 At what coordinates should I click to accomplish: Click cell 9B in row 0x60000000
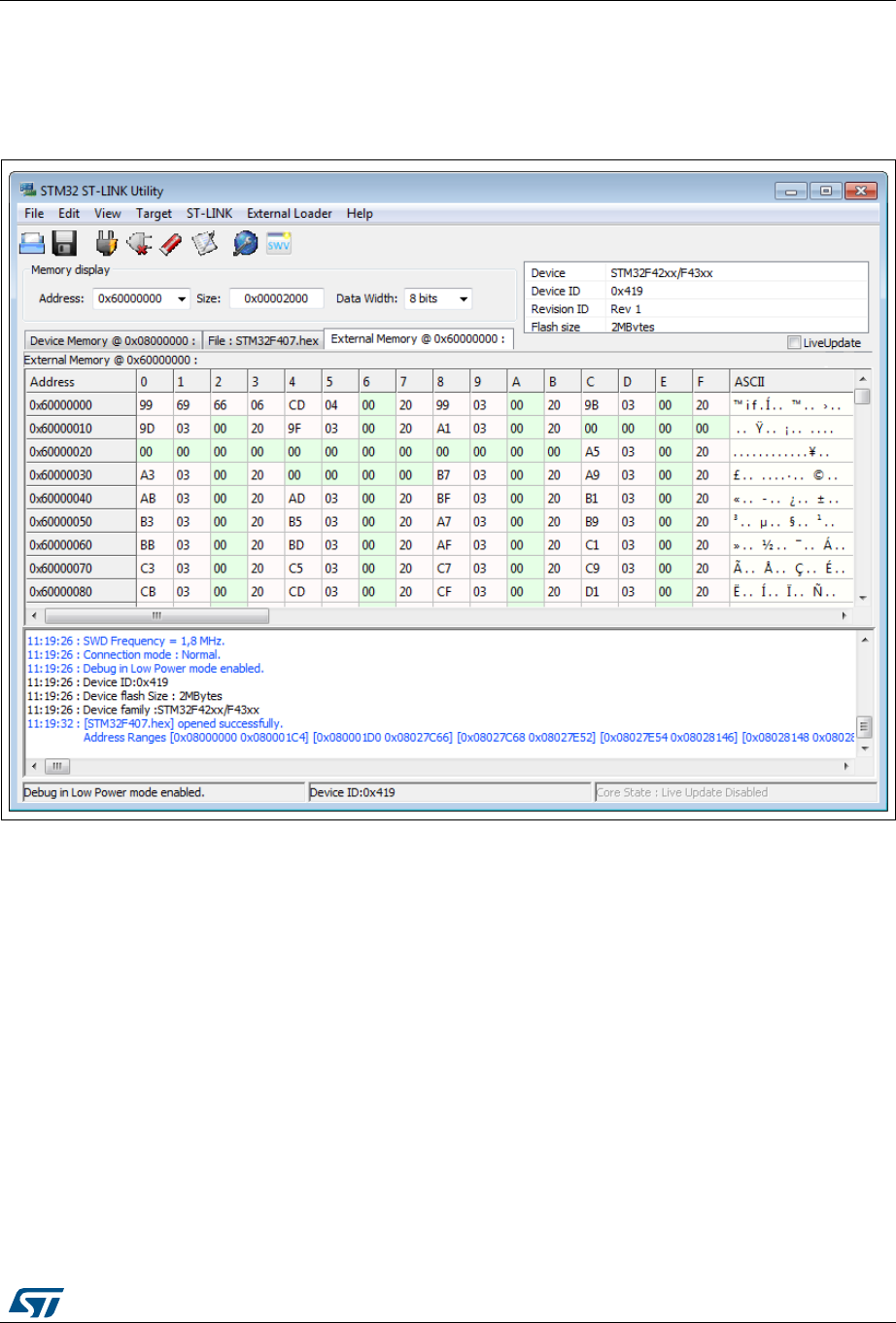pos(599,404)
